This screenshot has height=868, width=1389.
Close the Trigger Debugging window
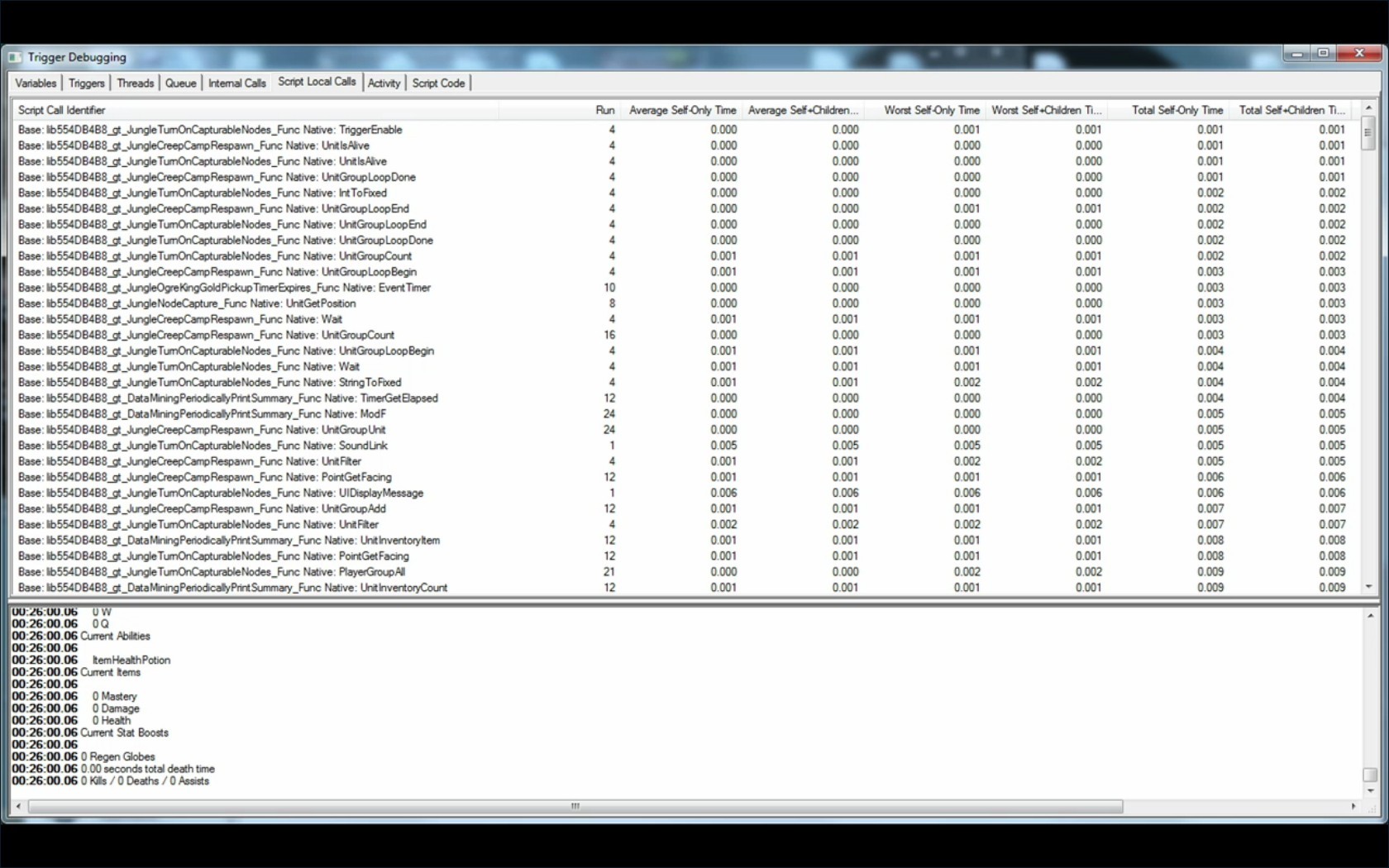coord(1358,54)
